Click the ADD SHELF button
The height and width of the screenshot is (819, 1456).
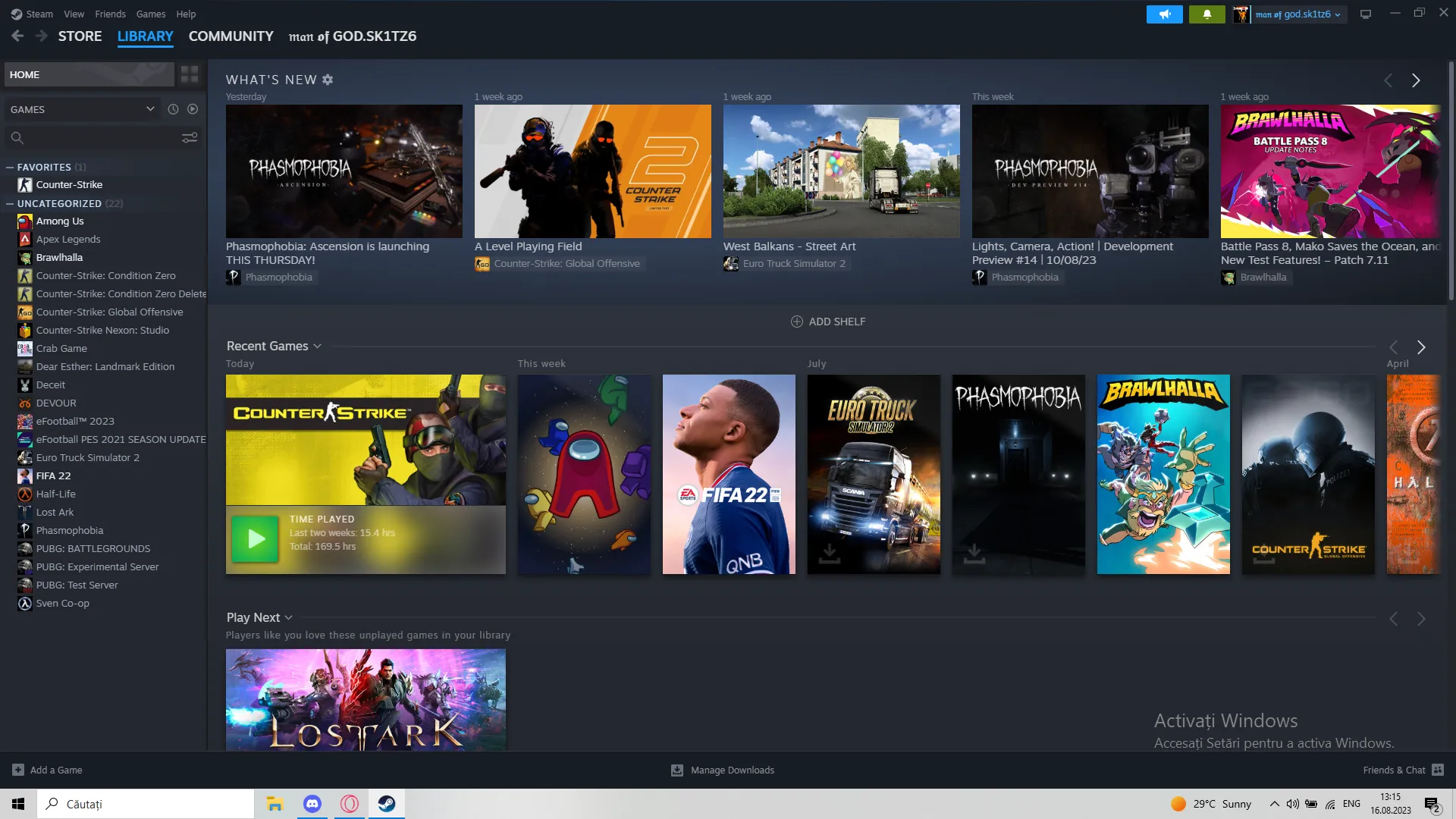828,322
